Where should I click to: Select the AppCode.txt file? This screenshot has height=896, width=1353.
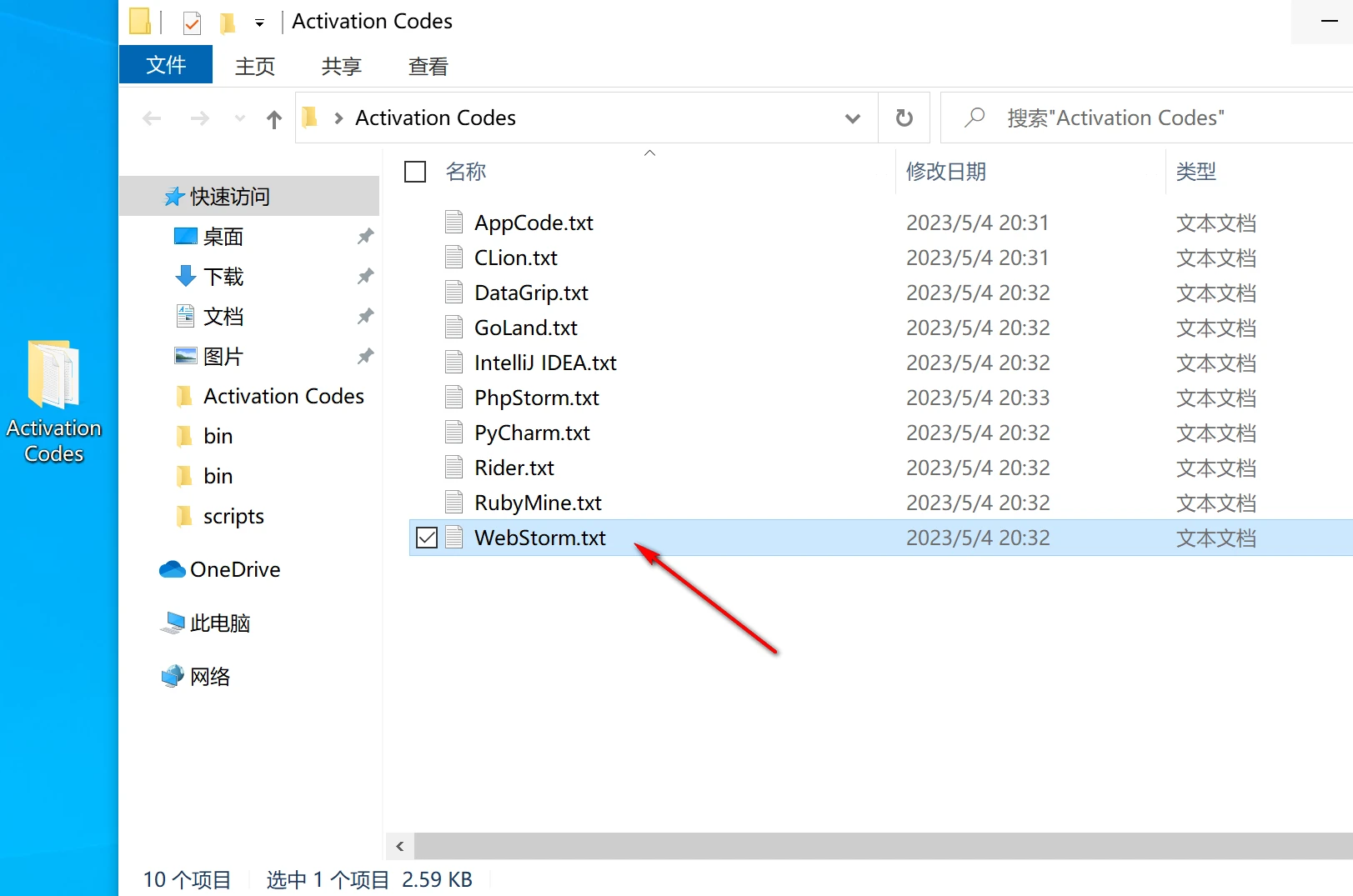(x=534, y=223)
